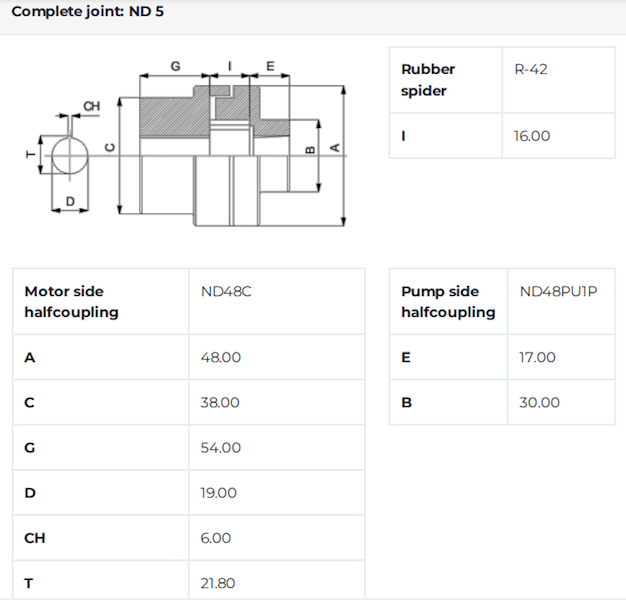
Task: Select the 16.00 value for dimension I
Action: pyautogui.click(x=532, y=136)
